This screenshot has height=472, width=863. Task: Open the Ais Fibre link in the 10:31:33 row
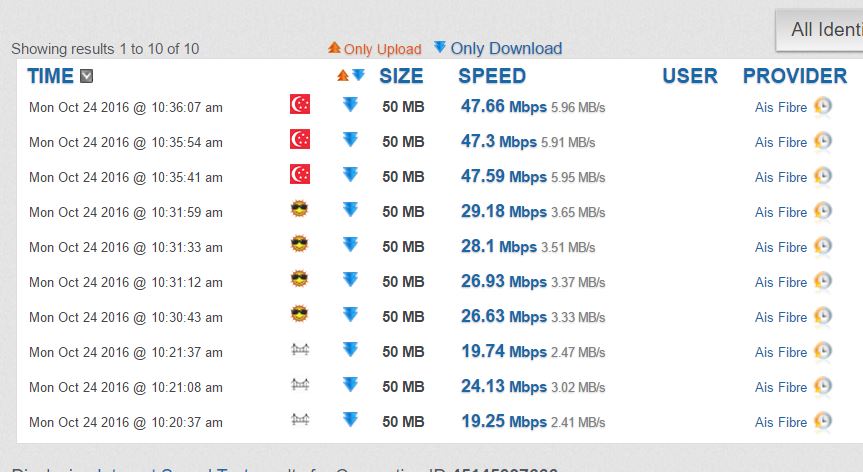pos(780,247)
